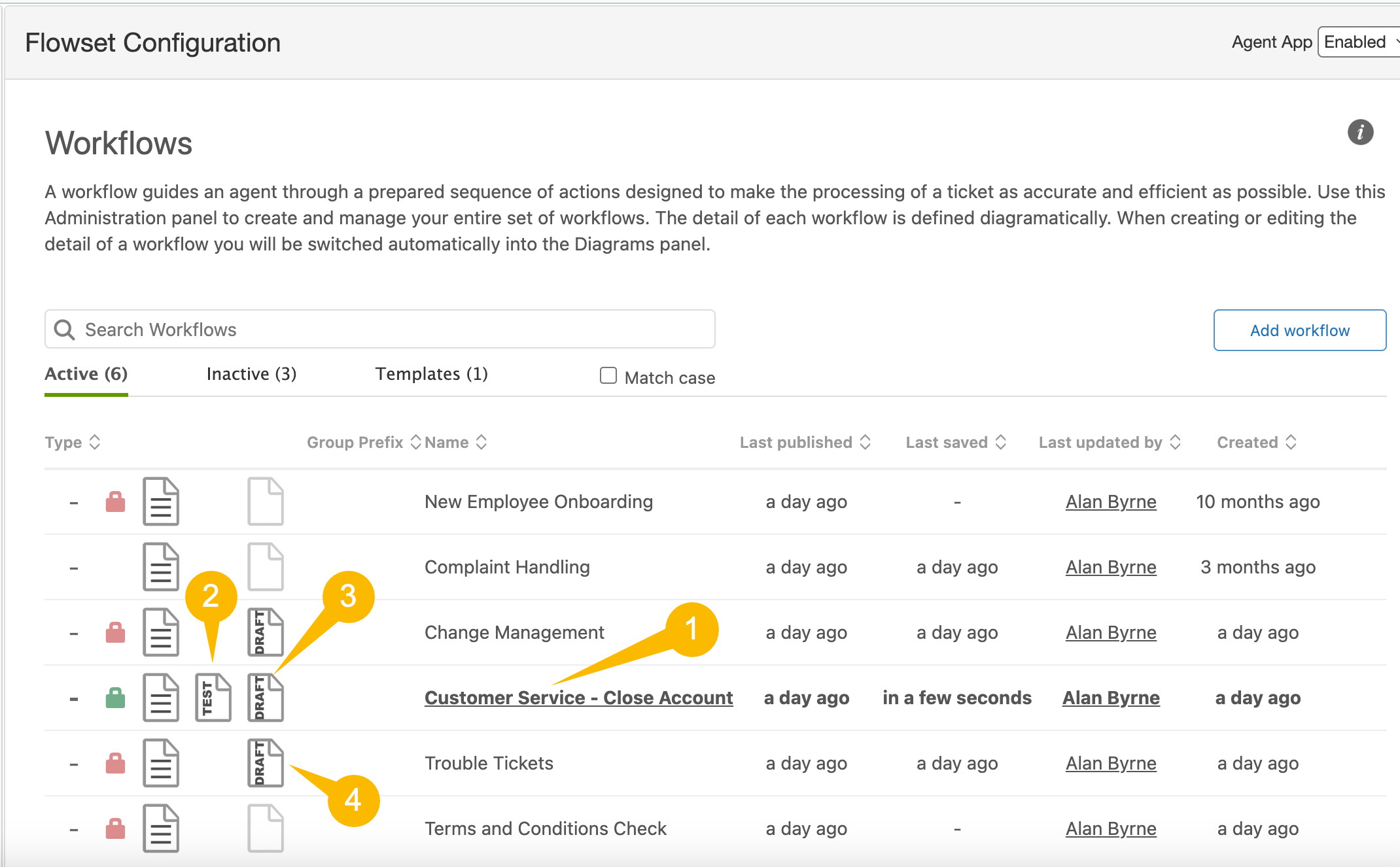Click green lock icon for Customer Service row
Screen dimensions: 1400x867
(116, 698)
